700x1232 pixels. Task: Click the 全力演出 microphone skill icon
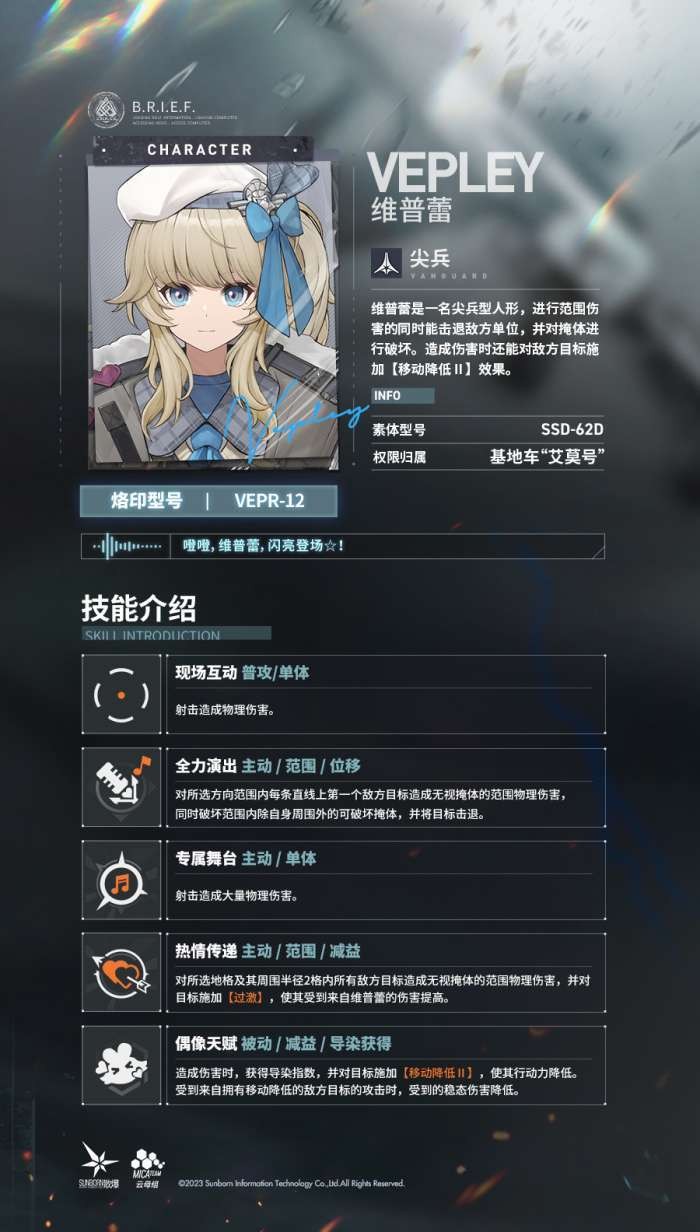pyautogui.click(x=121, y=787)
